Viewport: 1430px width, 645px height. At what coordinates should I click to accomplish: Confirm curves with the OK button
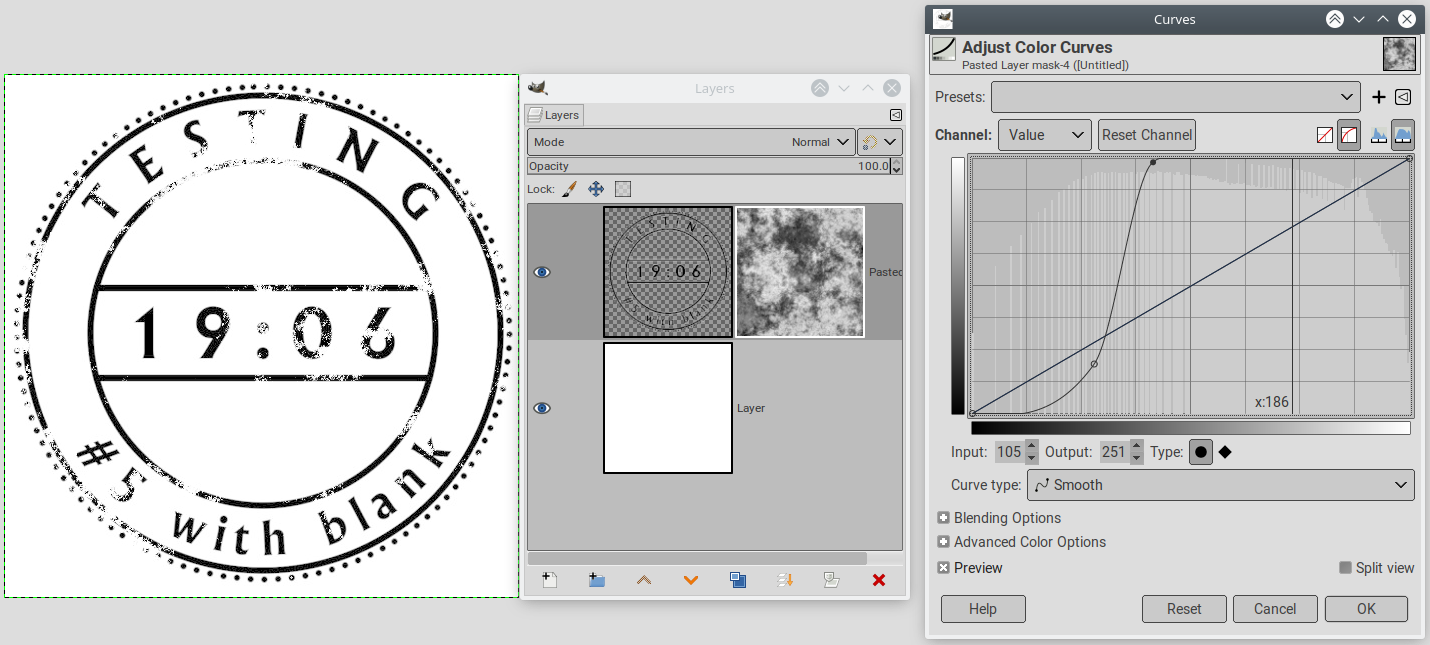tap(1366, 609)
